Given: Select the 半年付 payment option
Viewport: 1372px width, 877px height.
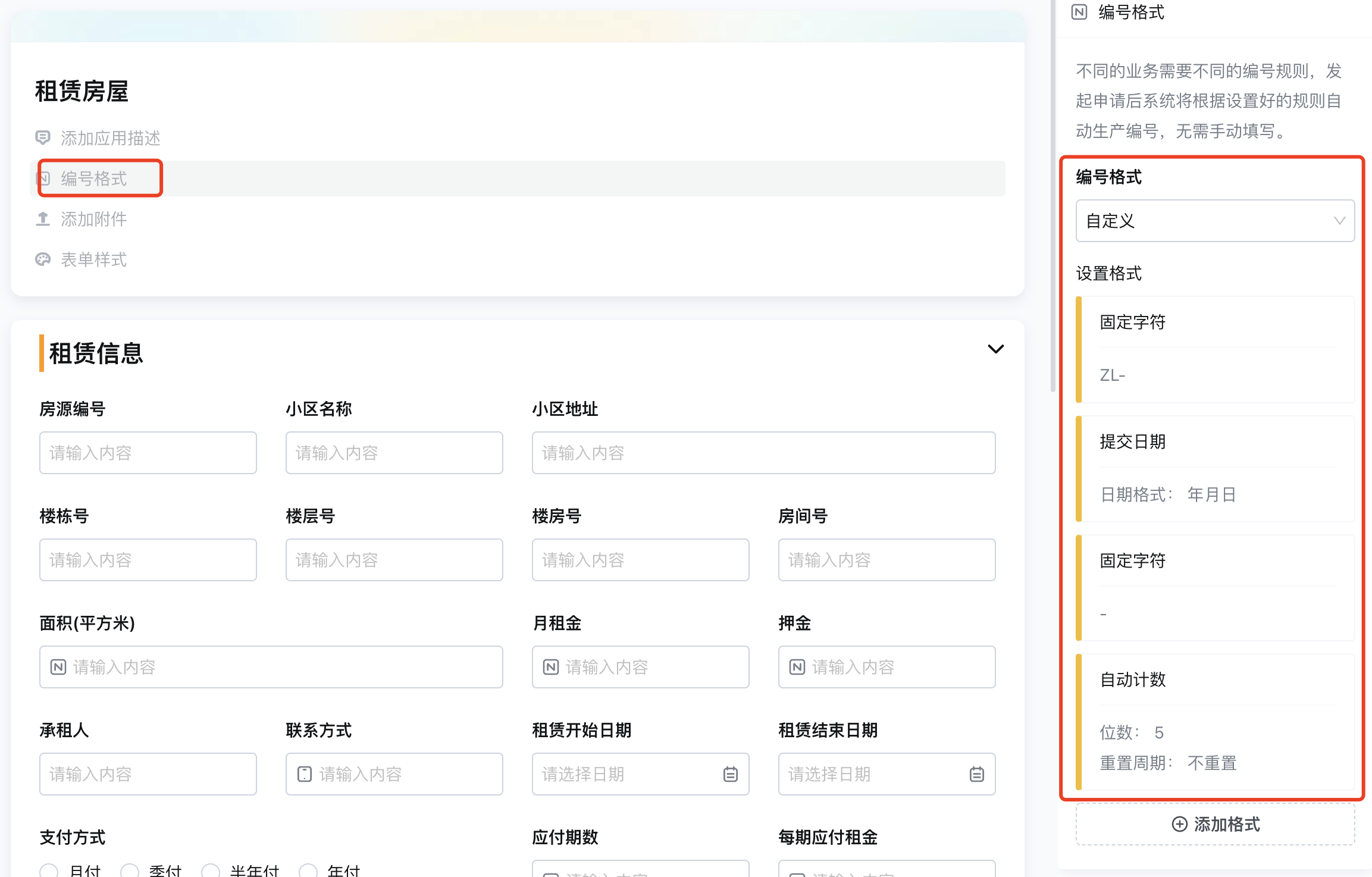Looking at the screenshot, I should [x=211, y=871].
